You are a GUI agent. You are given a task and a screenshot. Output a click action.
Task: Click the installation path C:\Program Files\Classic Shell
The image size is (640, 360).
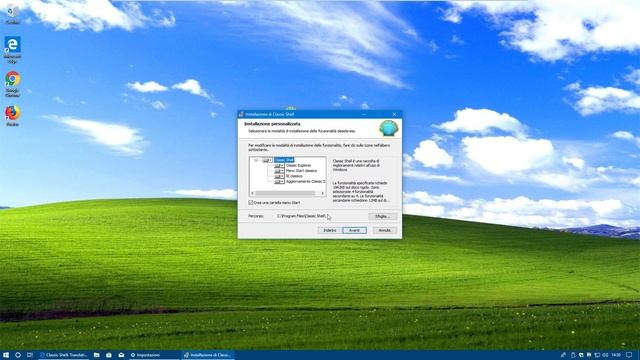(301, 216)
